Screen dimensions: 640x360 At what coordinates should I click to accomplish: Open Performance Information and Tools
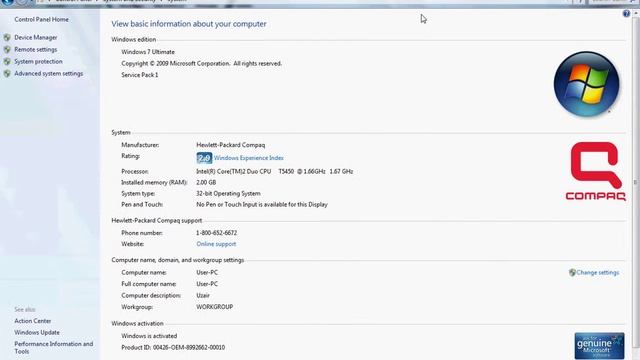tap(53, 347)
